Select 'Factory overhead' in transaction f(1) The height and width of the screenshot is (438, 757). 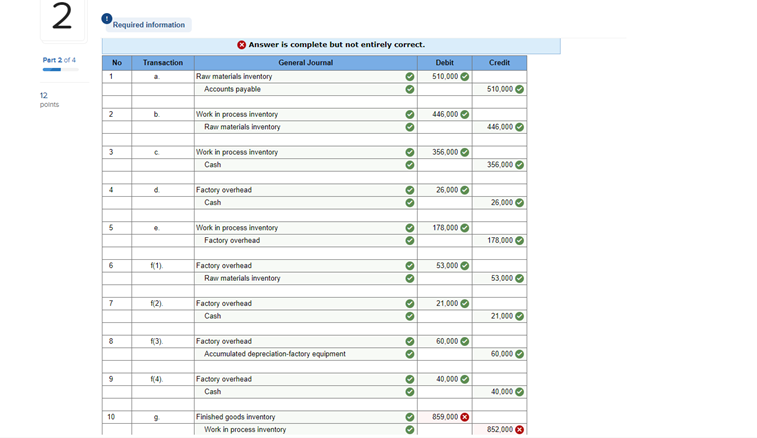(306, 266)
